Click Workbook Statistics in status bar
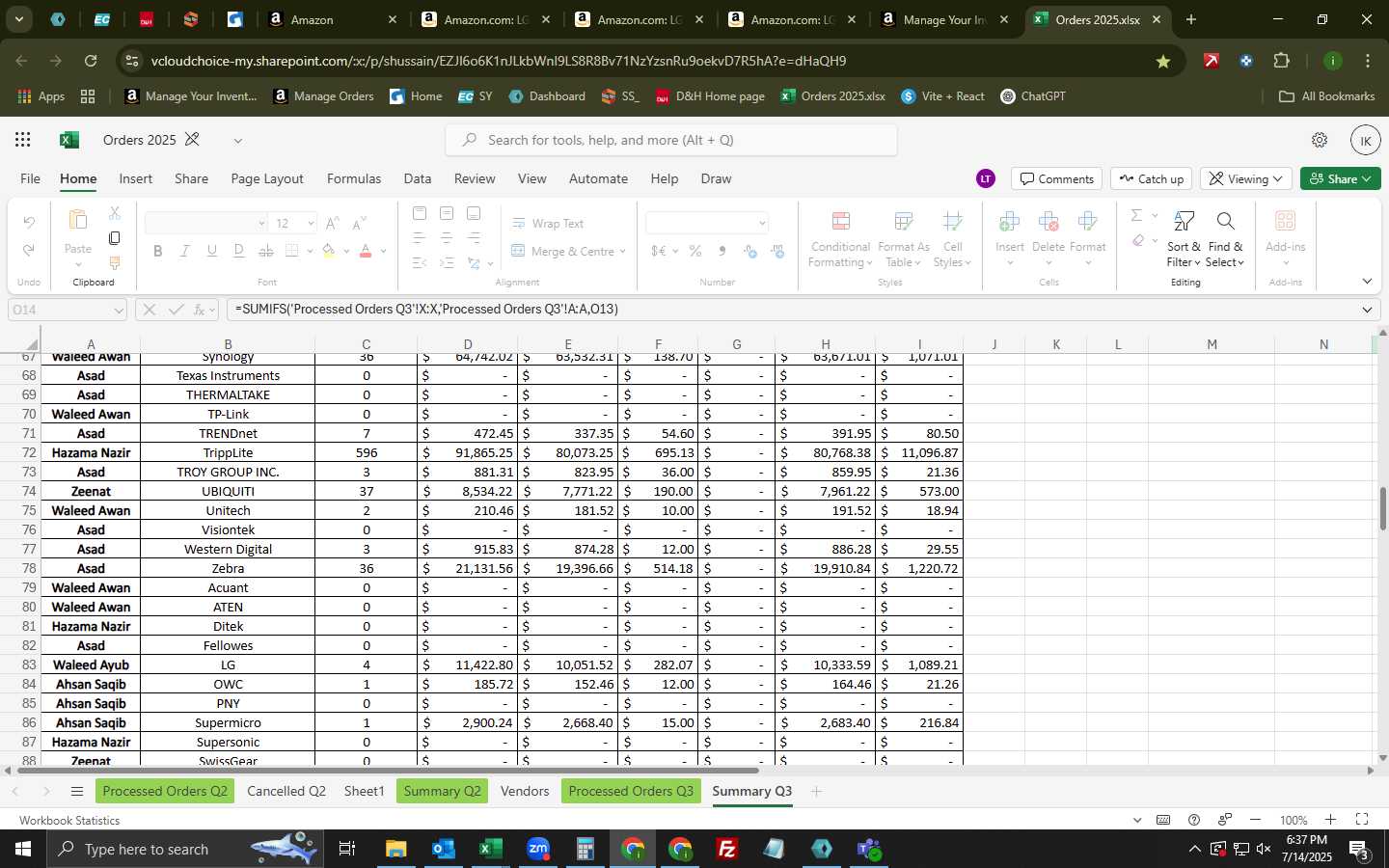This screenshot has width=1389, height=868. tap(69, 820)
